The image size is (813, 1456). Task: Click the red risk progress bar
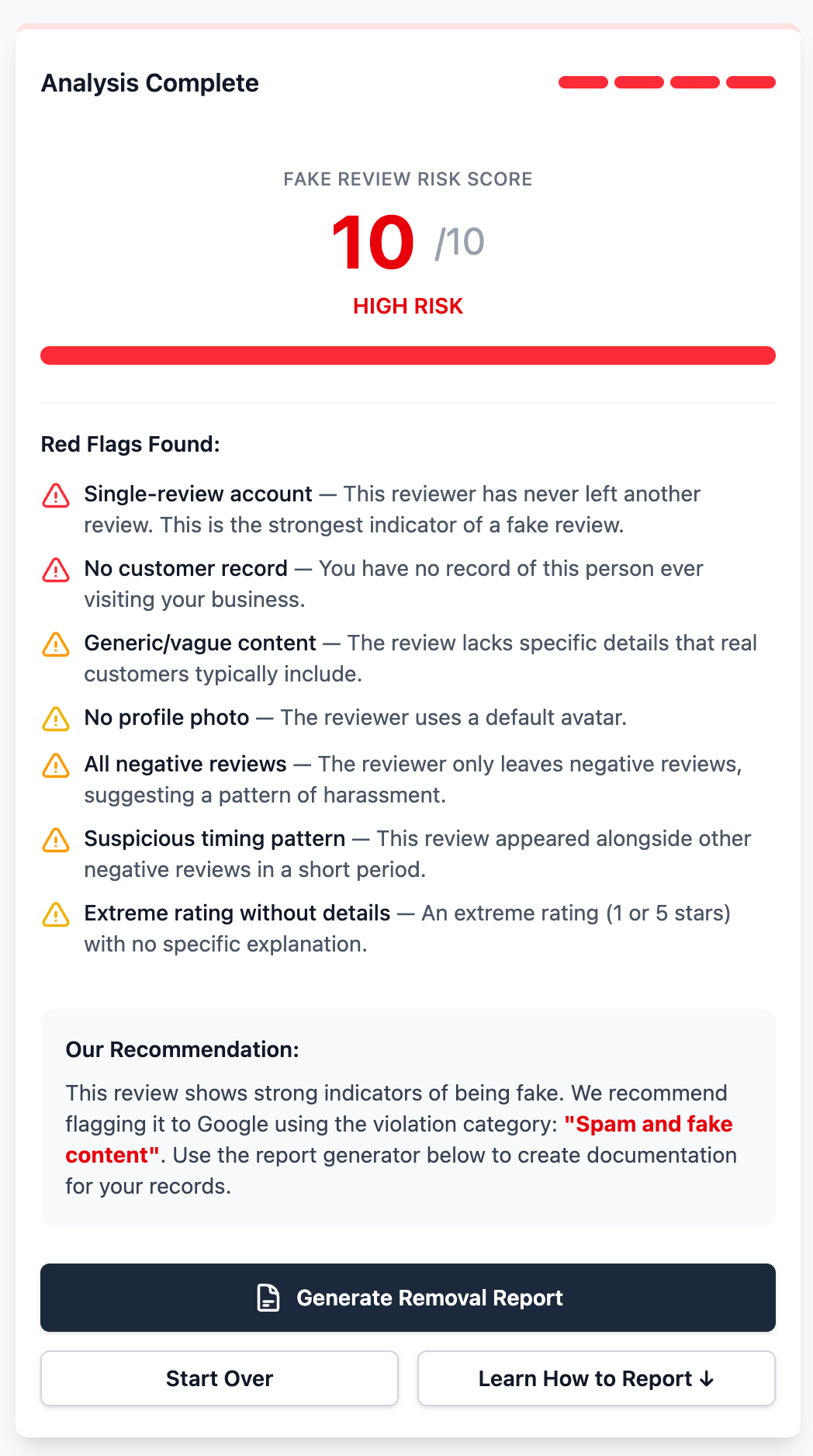click(407, 355)
